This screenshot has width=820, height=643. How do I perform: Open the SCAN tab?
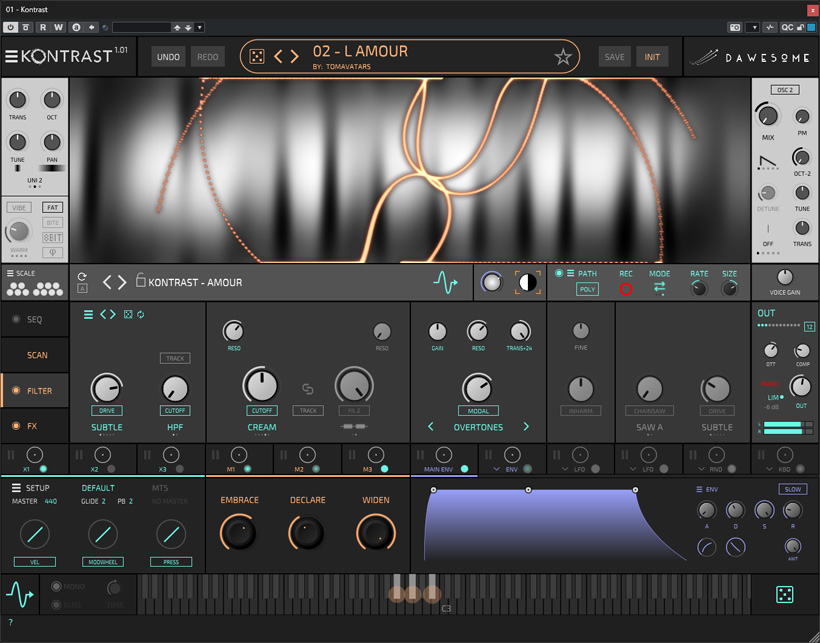pyautogui.click(x=36, y=355)
